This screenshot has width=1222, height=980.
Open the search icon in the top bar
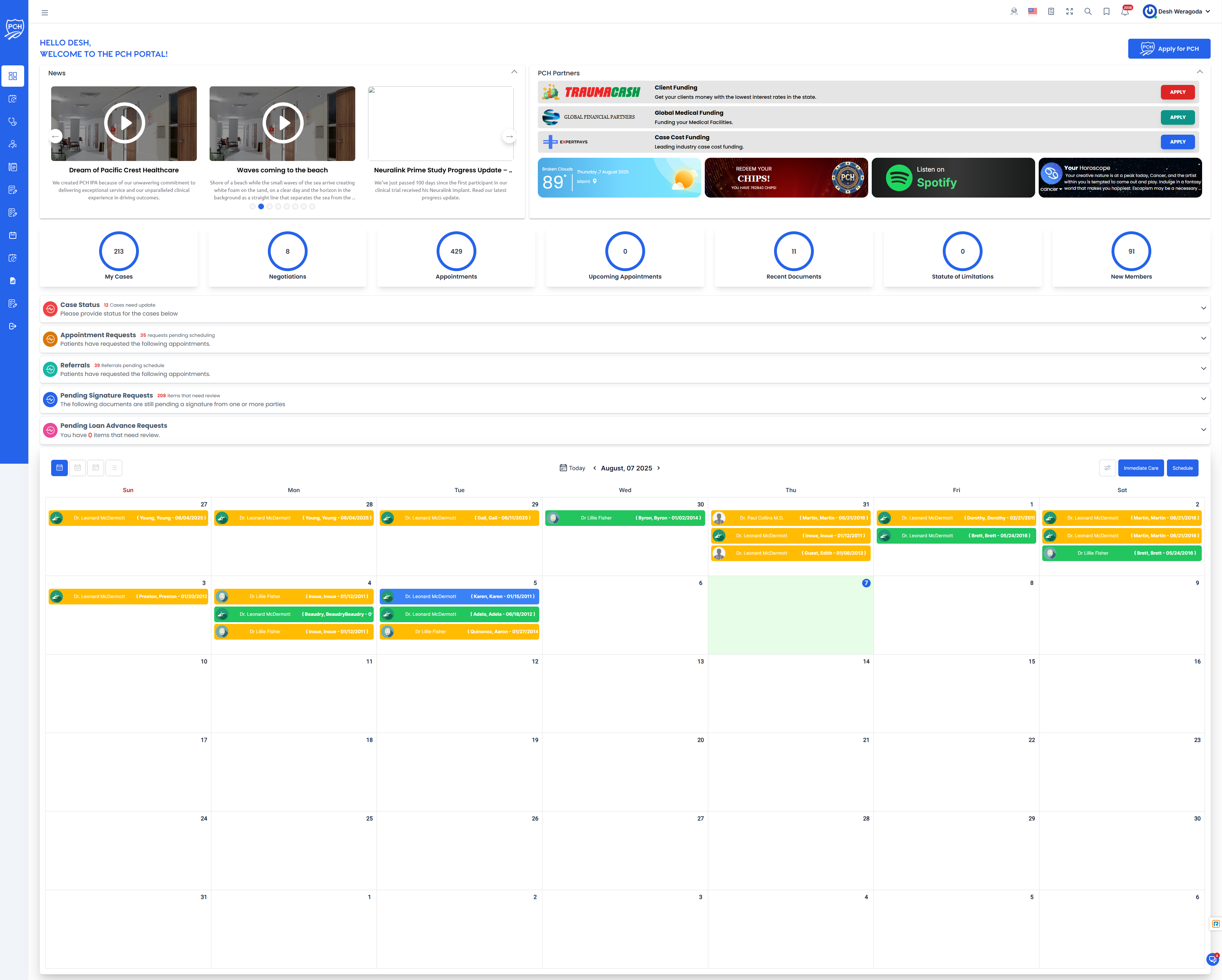pyautogui.click(x=1088, y=11)
